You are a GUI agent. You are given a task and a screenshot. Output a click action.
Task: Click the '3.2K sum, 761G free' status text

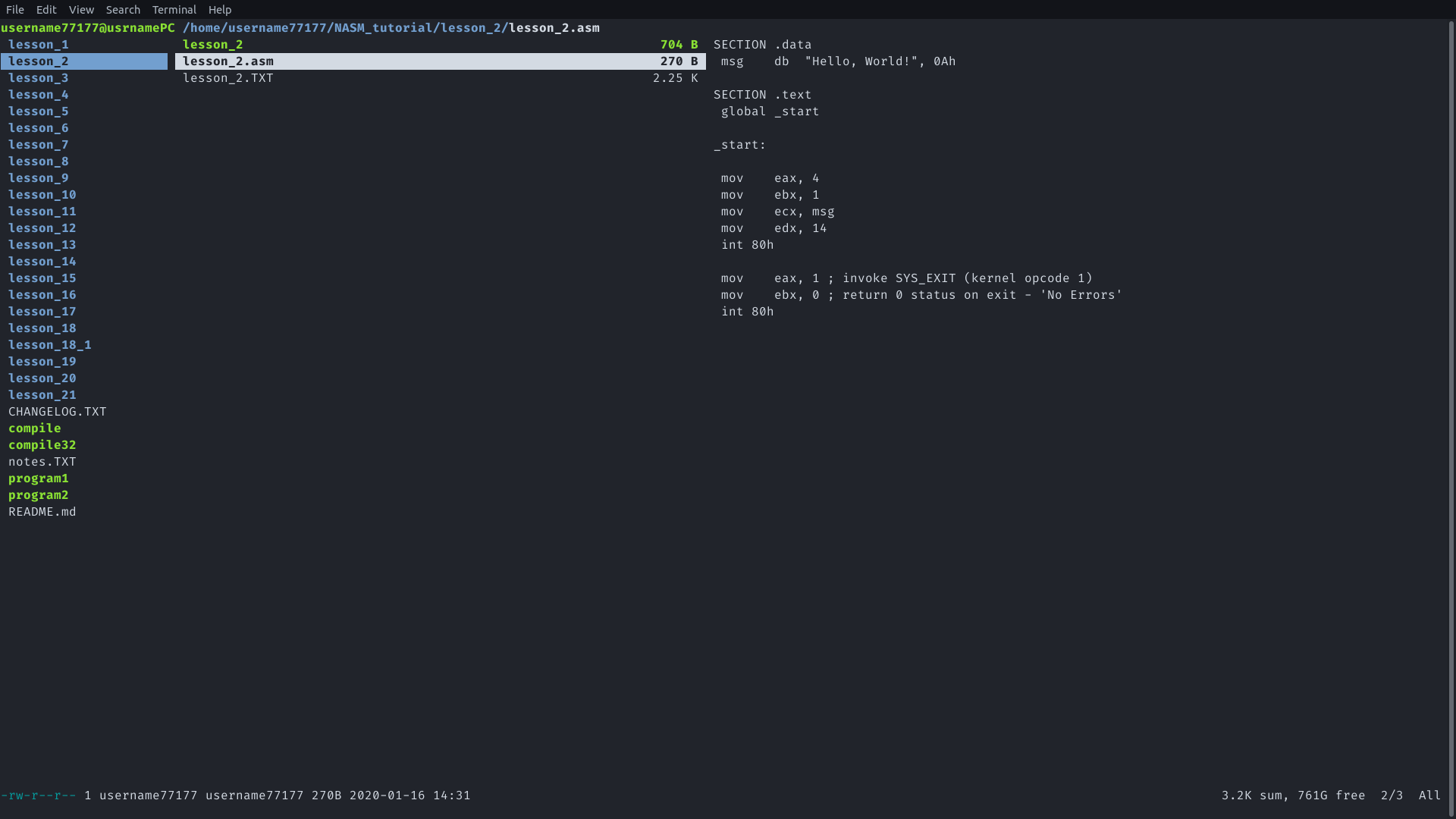pyautogui.click(x=1294, y=795)
